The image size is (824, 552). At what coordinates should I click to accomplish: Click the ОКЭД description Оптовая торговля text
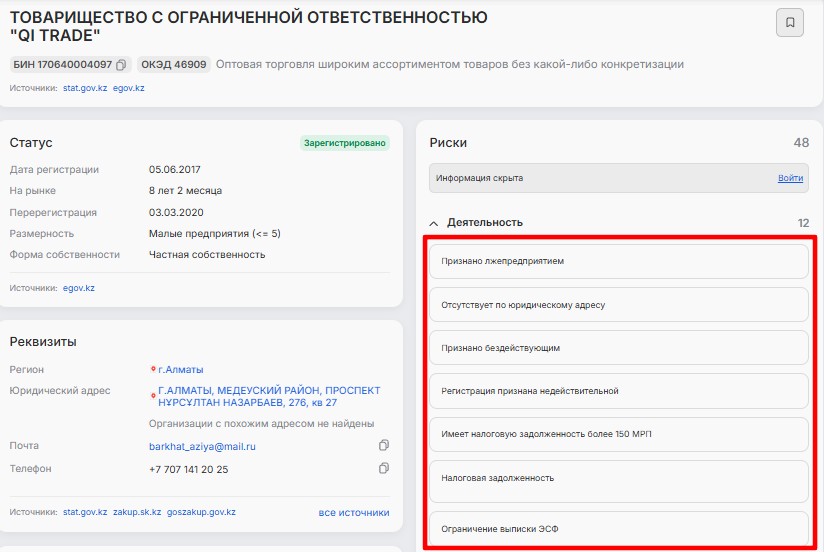pos(450,64)
